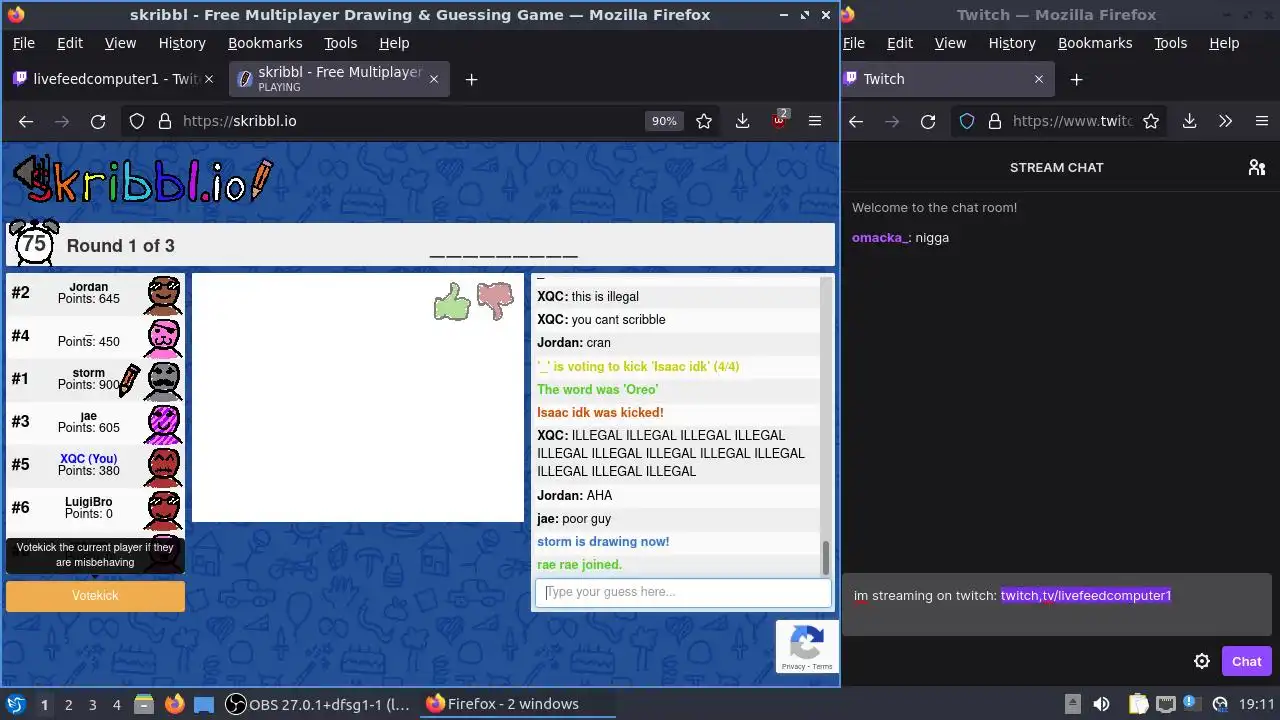1280x720 pixels.
Task: Click 'storm is drawing now!' chat message
Action: click(x=603, y=542)
